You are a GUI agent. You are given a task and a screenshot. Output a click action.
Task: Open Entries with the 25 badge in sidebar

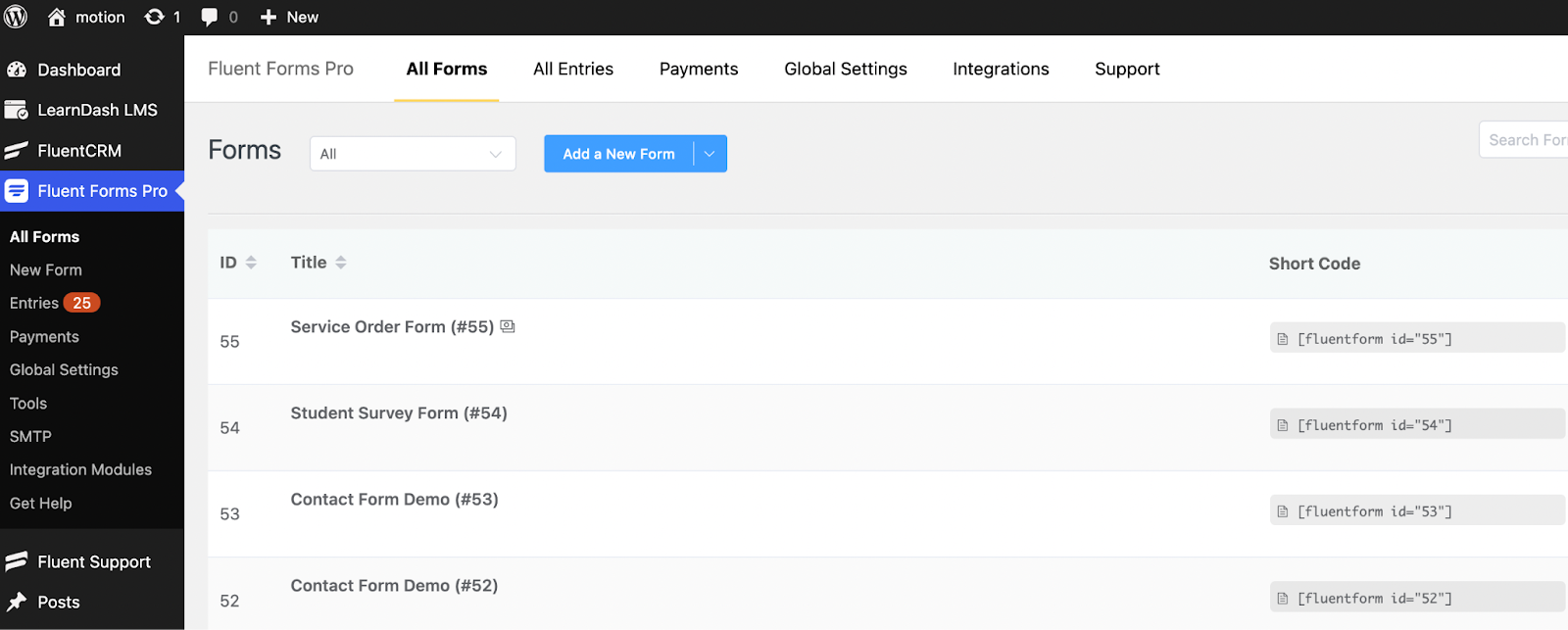point(55,303)
